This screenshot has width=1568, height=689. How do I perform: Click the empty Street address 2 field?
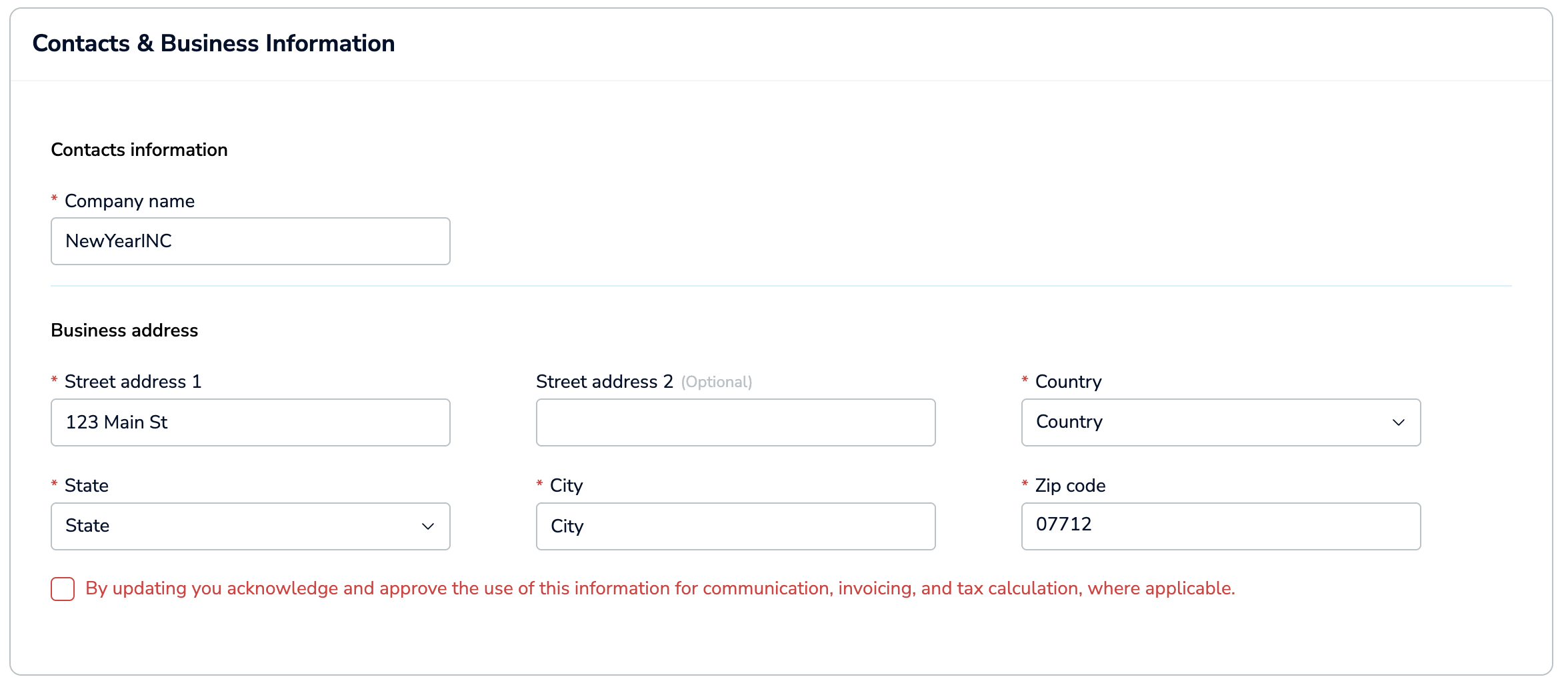point(735,422)
